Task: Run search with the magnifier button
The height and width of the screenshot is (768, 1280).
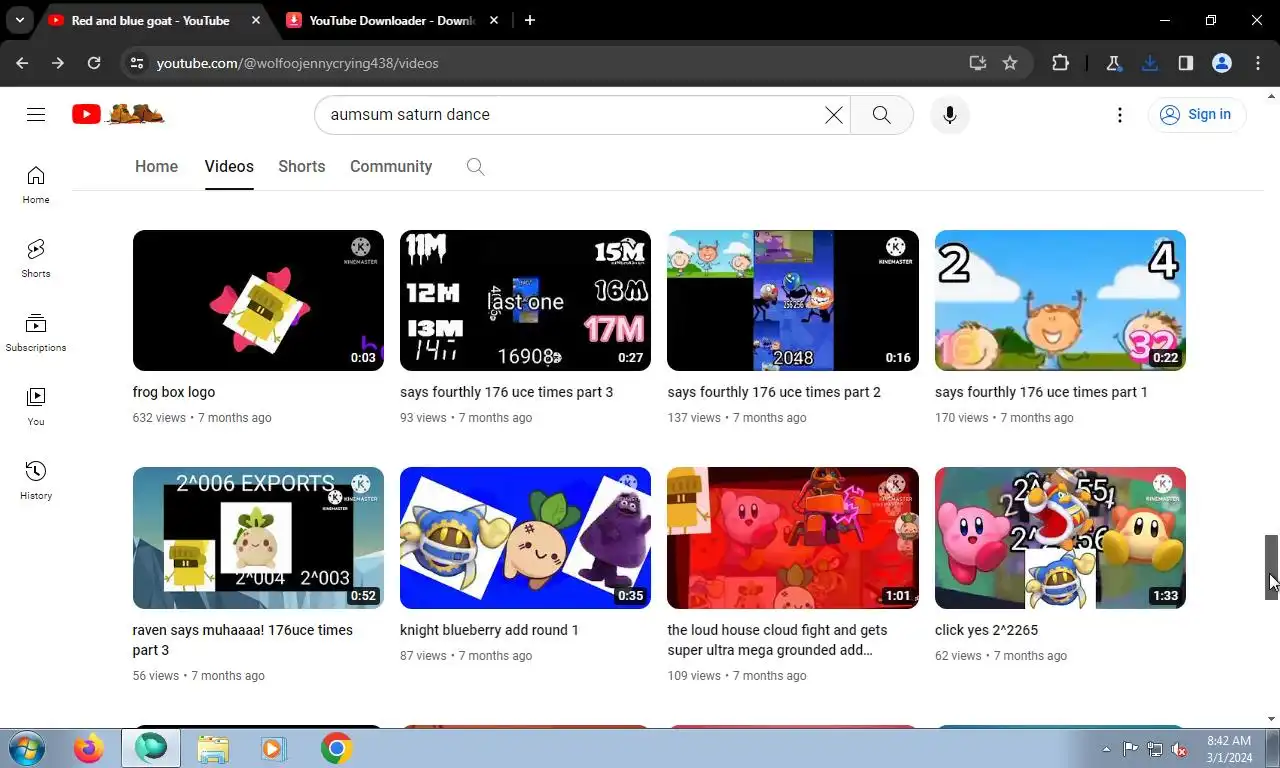Action: point(881,115)
